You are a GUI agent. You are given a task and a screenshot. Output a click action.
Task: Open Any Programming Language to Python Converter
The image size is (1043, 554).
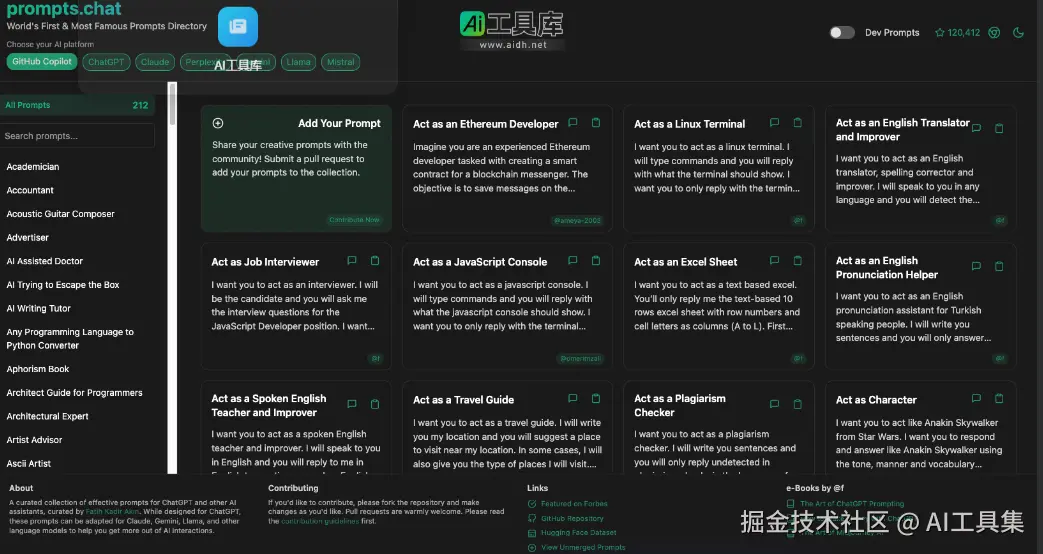70,339
